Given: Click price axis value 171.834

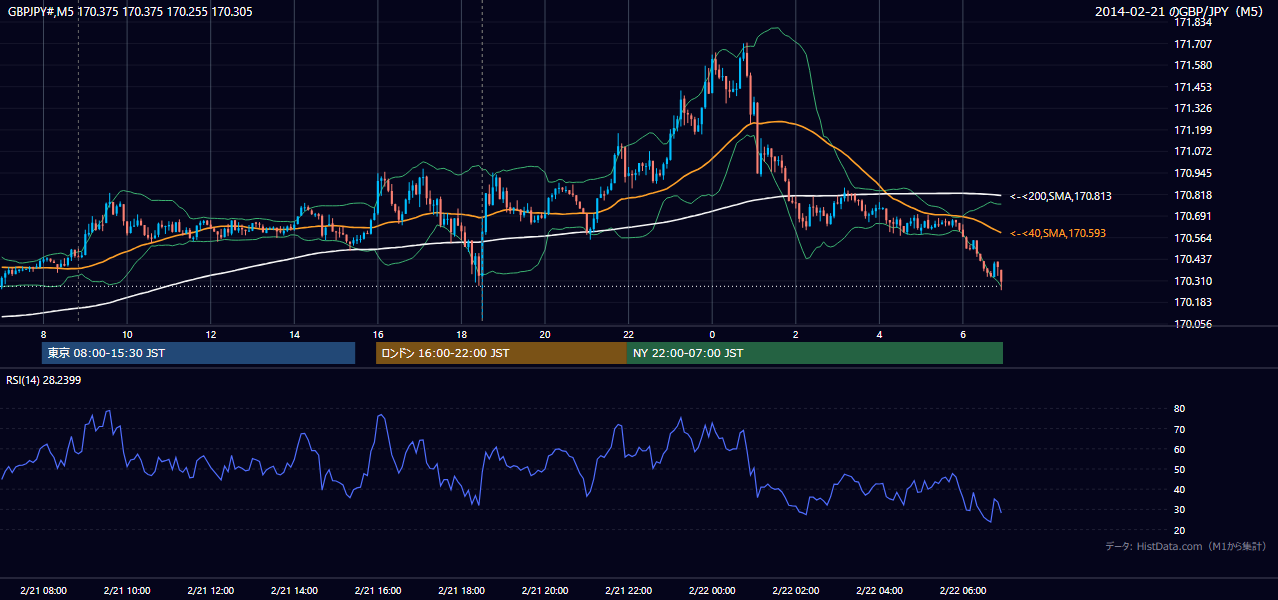Looking at the screenshot, I should tap(1192, 22).
